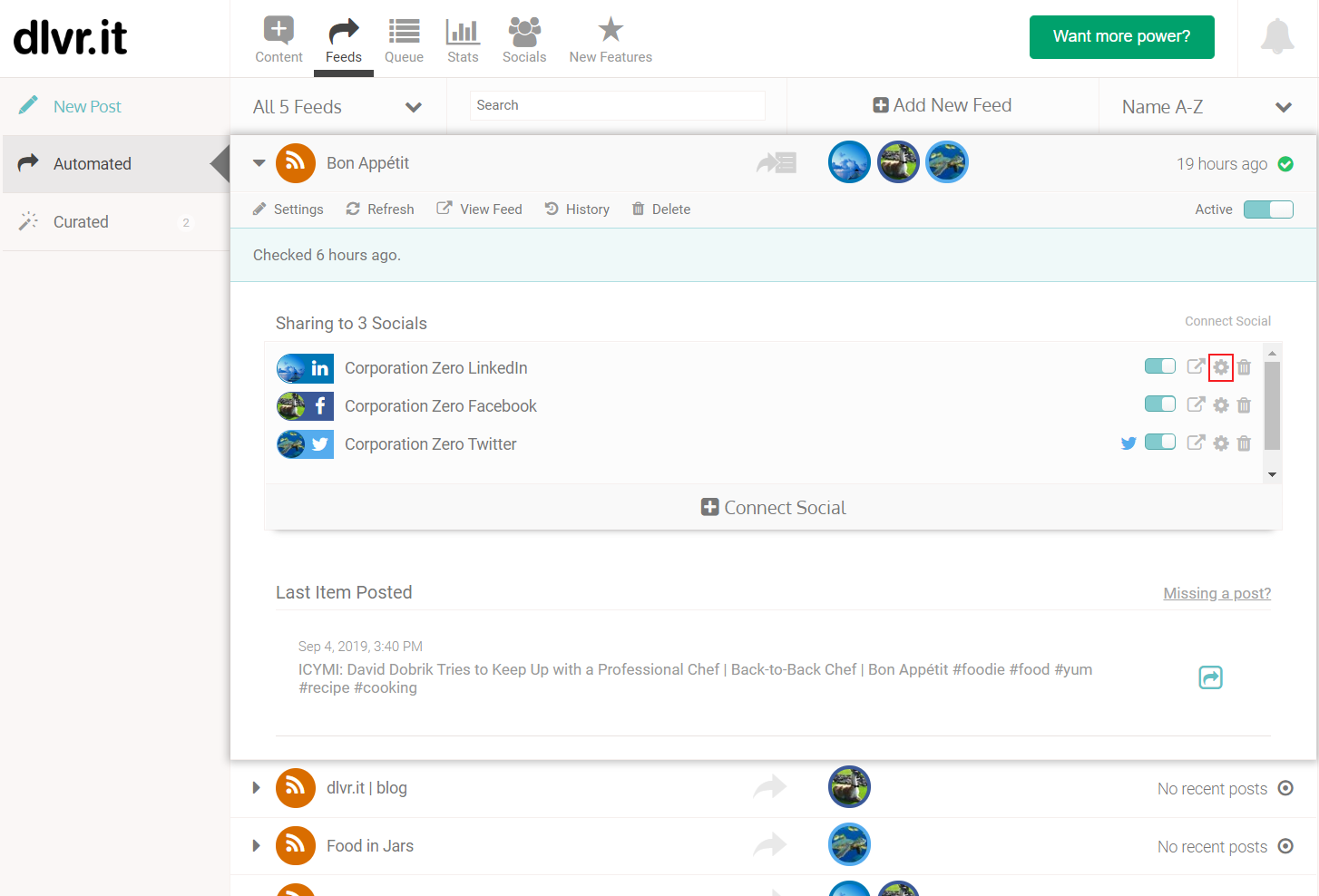The height and width of the screenshot is (896, 1319).
Task: Remove Twitter social with trash icon
Action: [x=1245, y=443]
